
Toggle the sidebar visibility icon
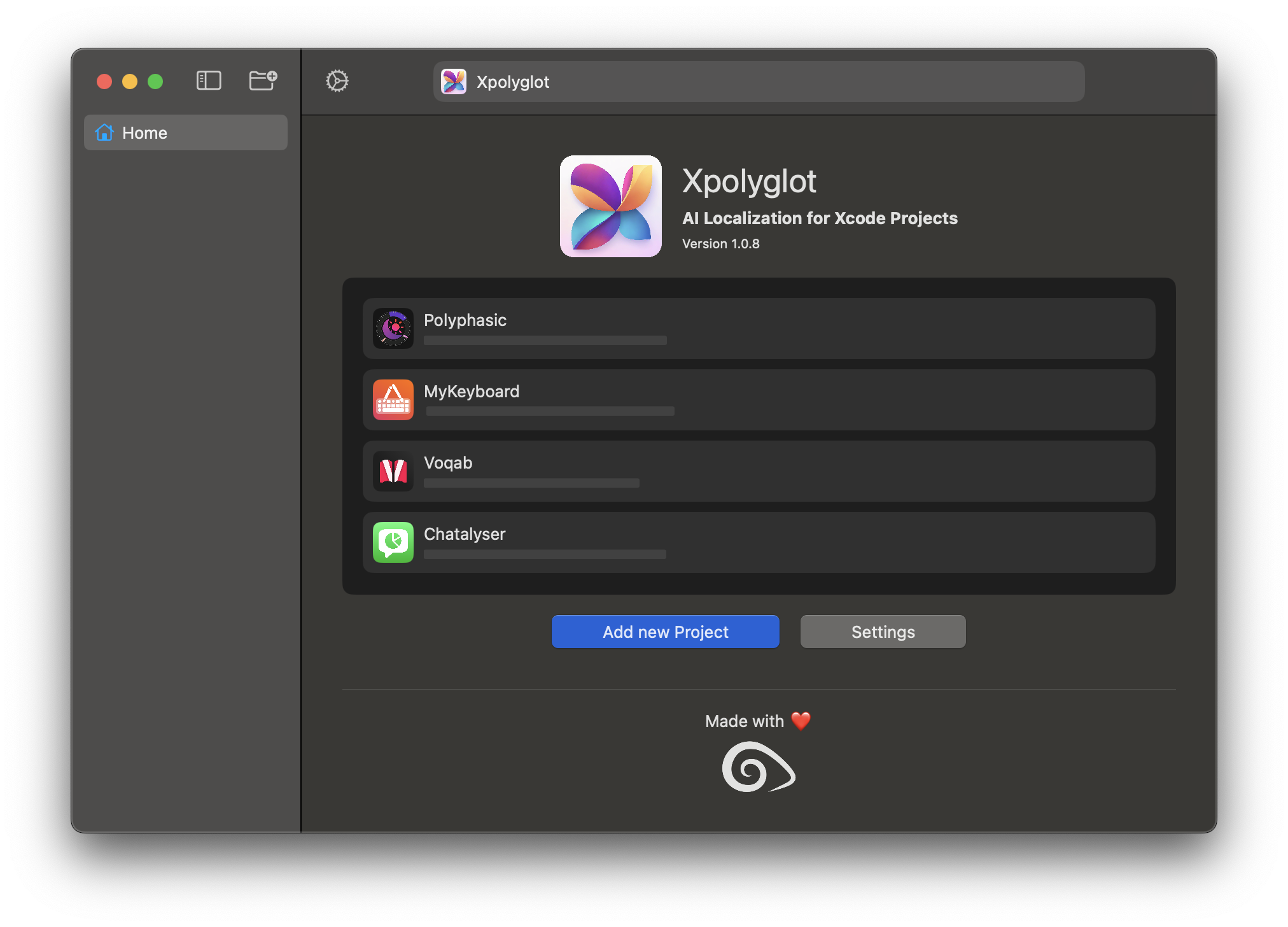click(x=208, y=80)
